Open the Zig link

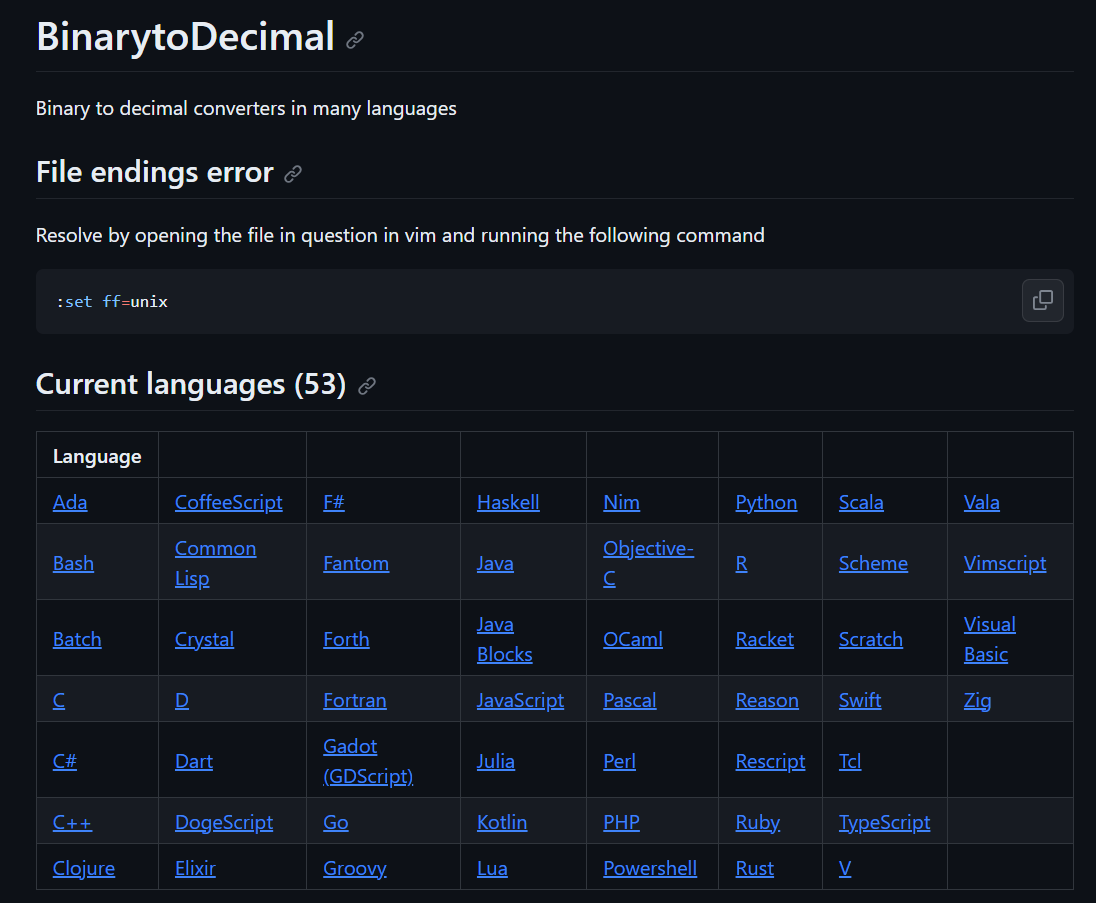[x=977, y=700]
